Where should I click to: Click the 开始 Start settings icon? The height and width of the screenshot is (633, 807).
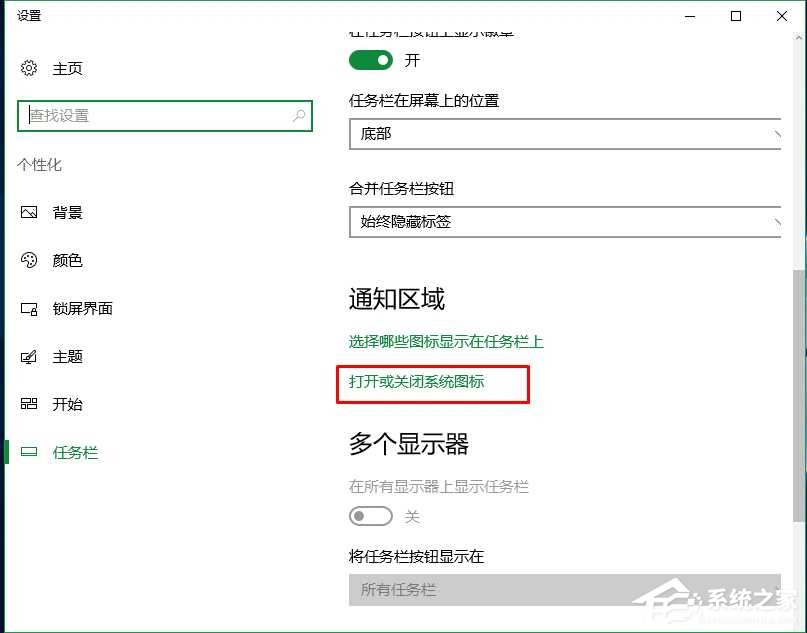[x=31, y=404]
